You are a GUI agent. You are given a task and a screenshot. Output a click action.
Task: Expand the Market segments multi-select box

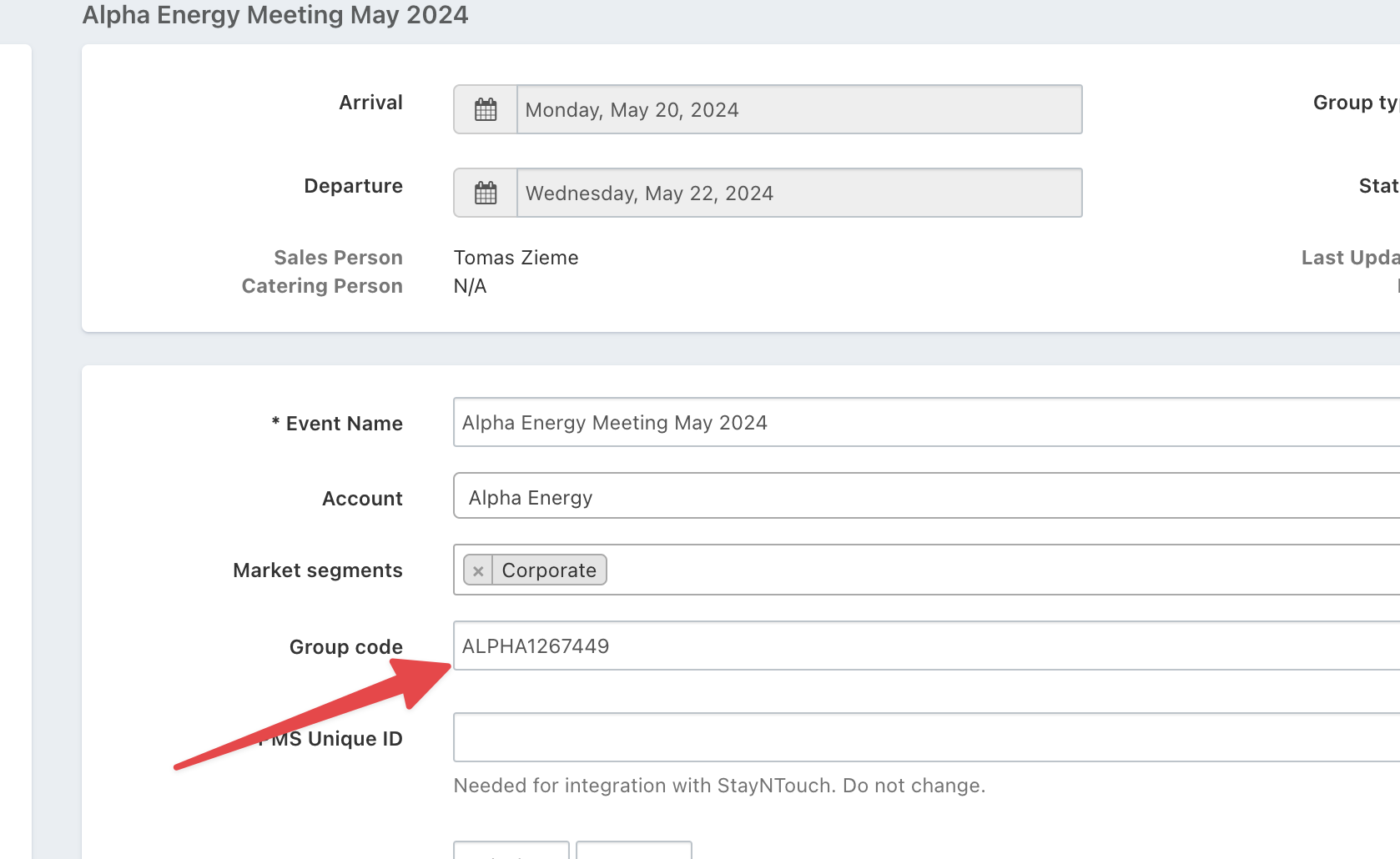[x=1001, y=570]
